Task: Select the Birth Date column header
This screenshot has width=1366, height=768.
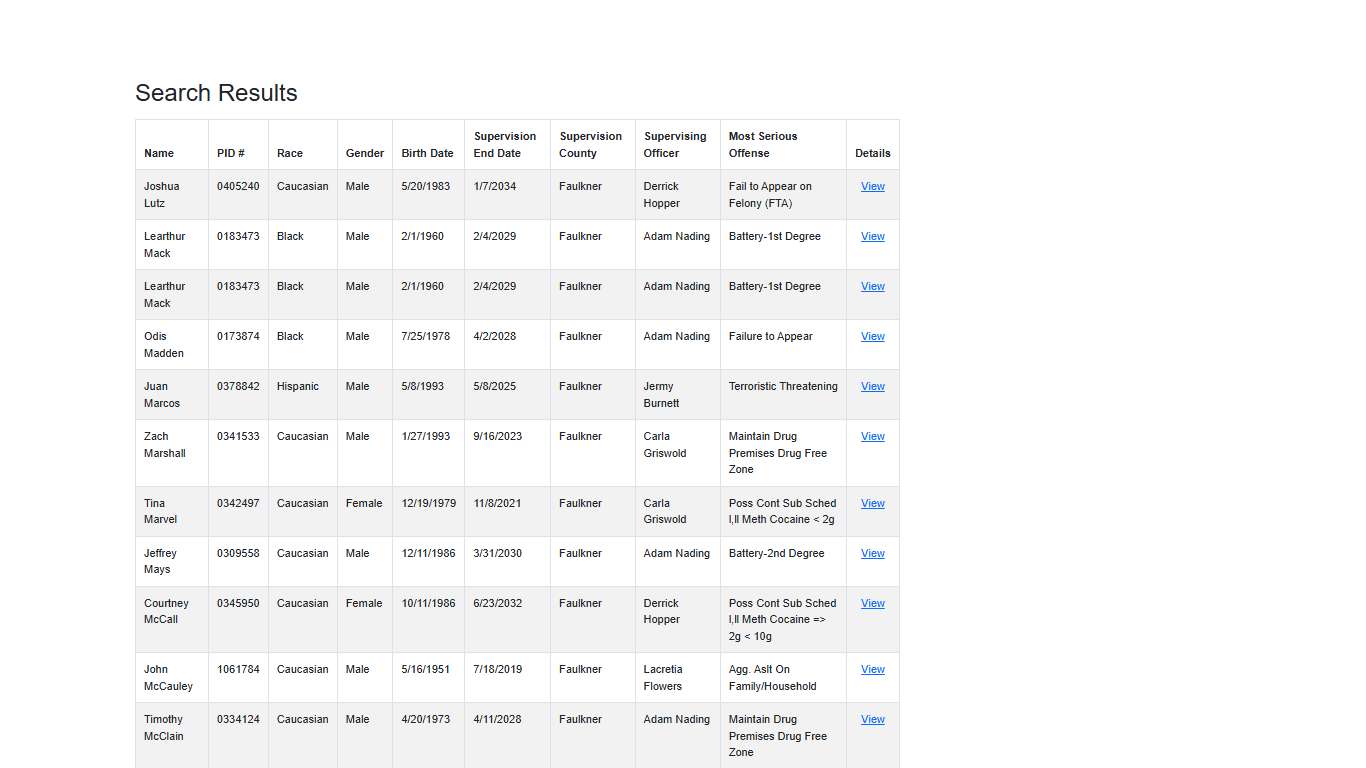Action: pyautogui.click(x=427, y=153)
